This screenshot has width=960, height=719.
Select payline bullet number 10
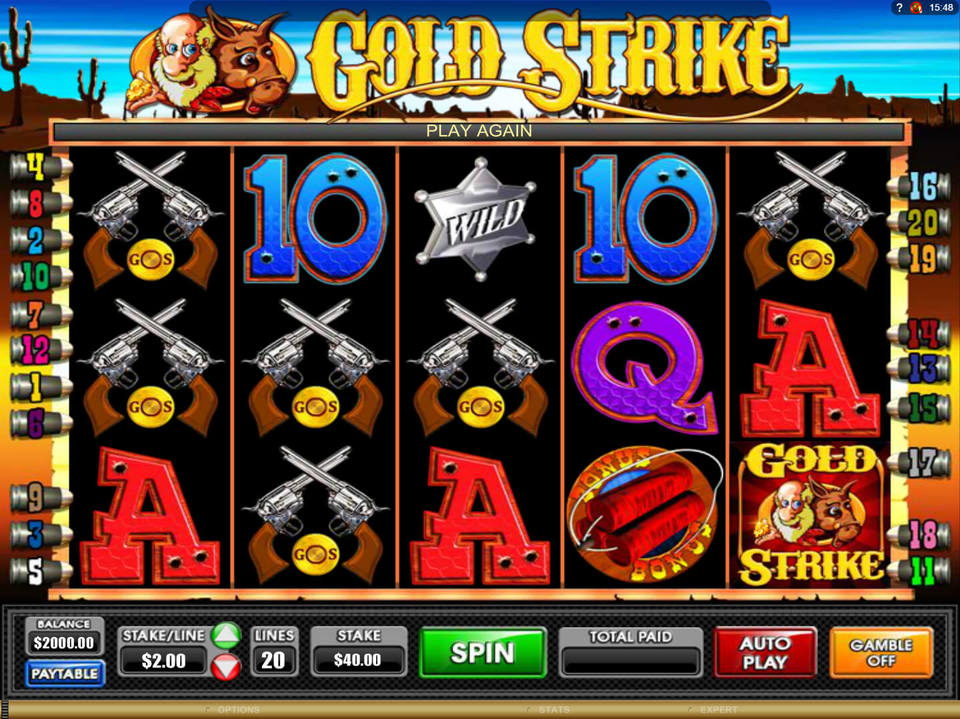39,277
